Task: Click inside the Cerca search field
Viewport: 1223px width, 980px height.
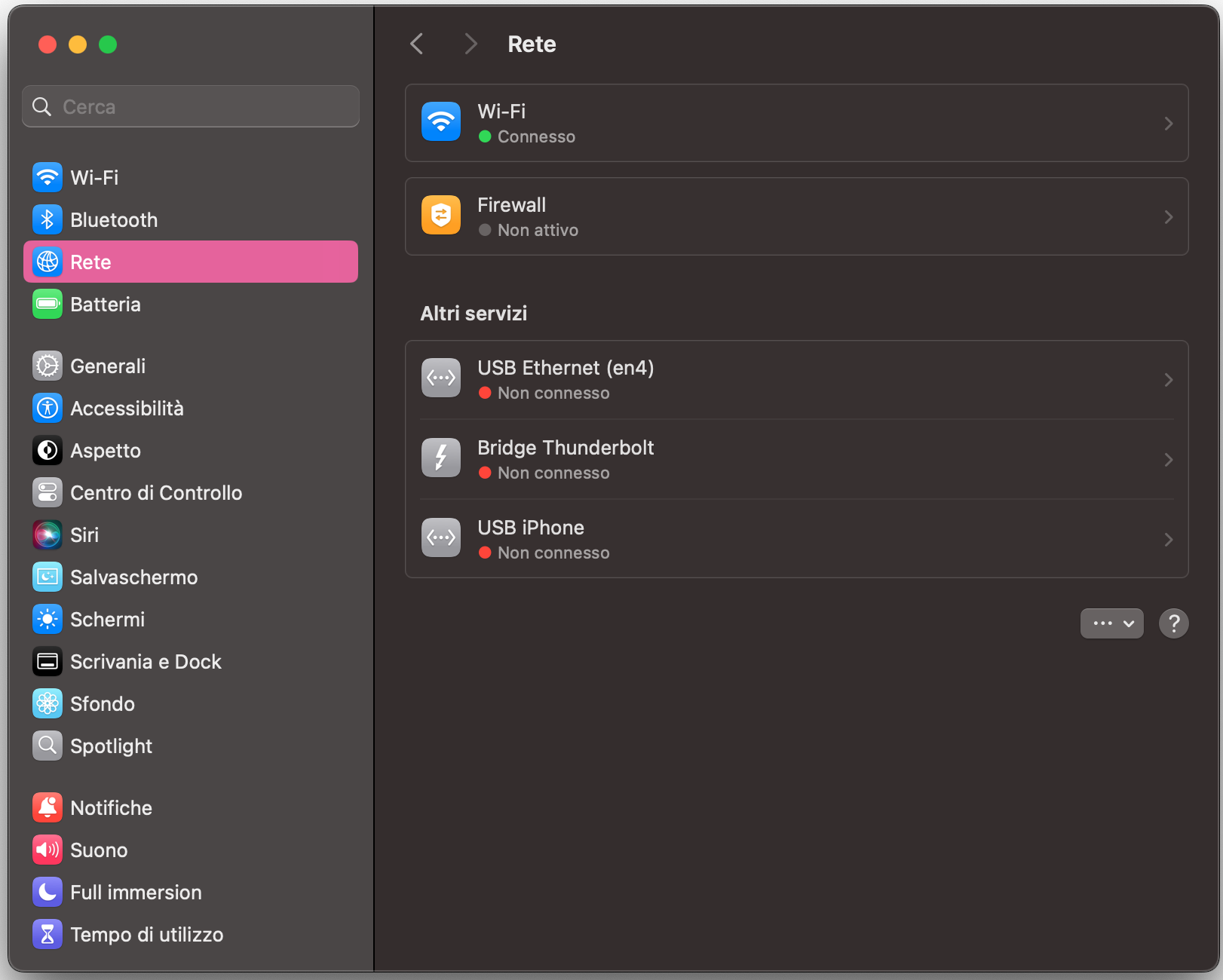Action: point(190,106)
